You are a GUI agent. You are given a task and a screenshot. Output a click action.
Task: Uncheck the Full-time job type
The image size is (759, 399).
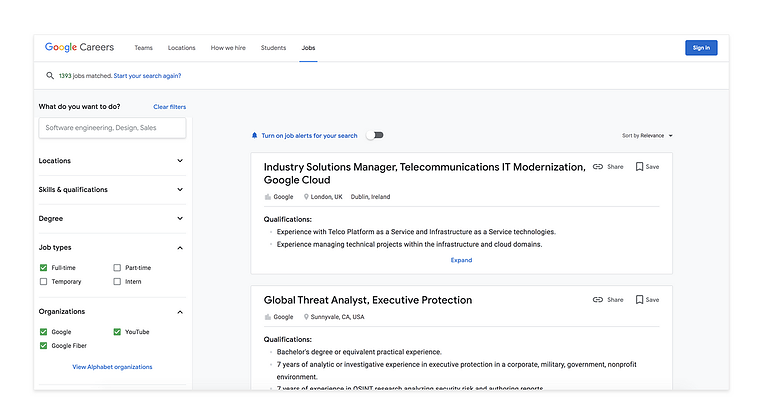pyautogui.click(x=44, y=268)
